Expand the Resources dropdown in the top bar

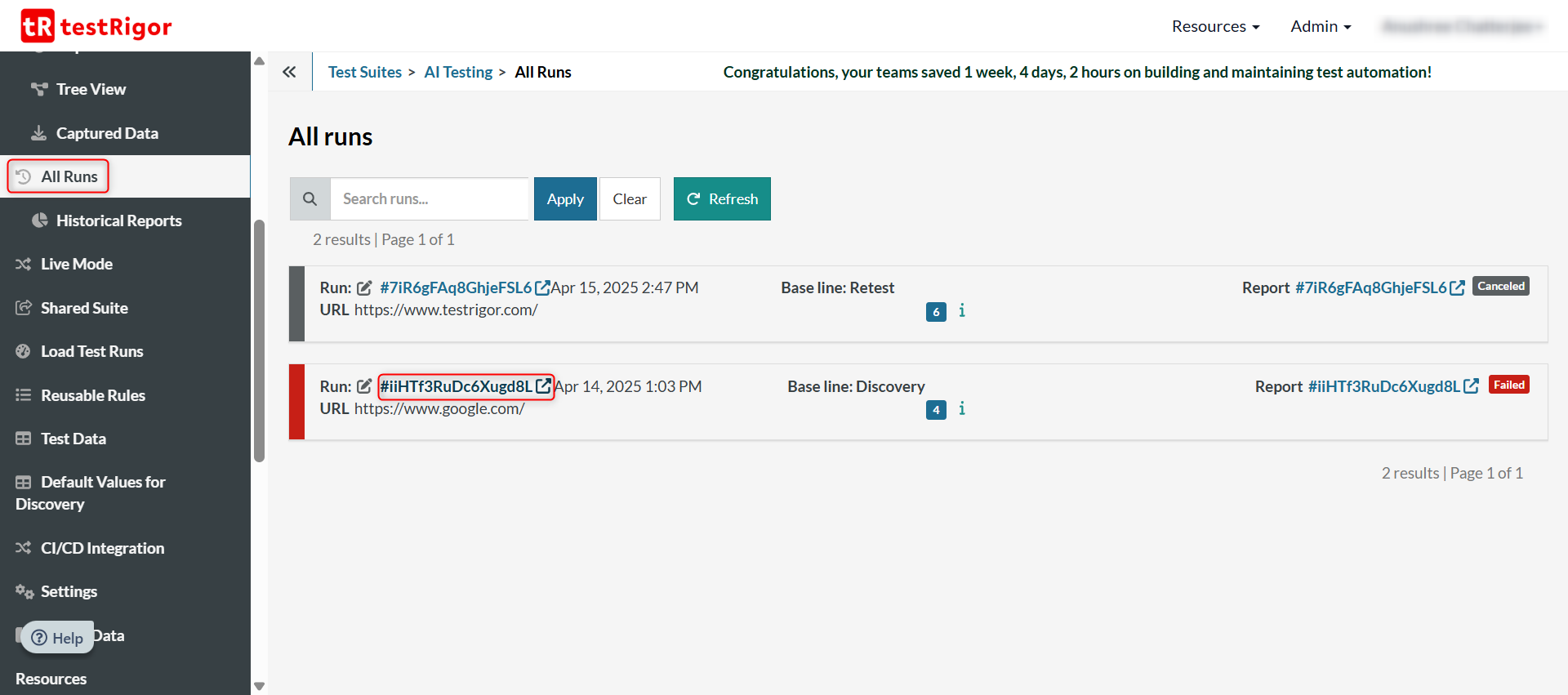tap(1215, 26)
